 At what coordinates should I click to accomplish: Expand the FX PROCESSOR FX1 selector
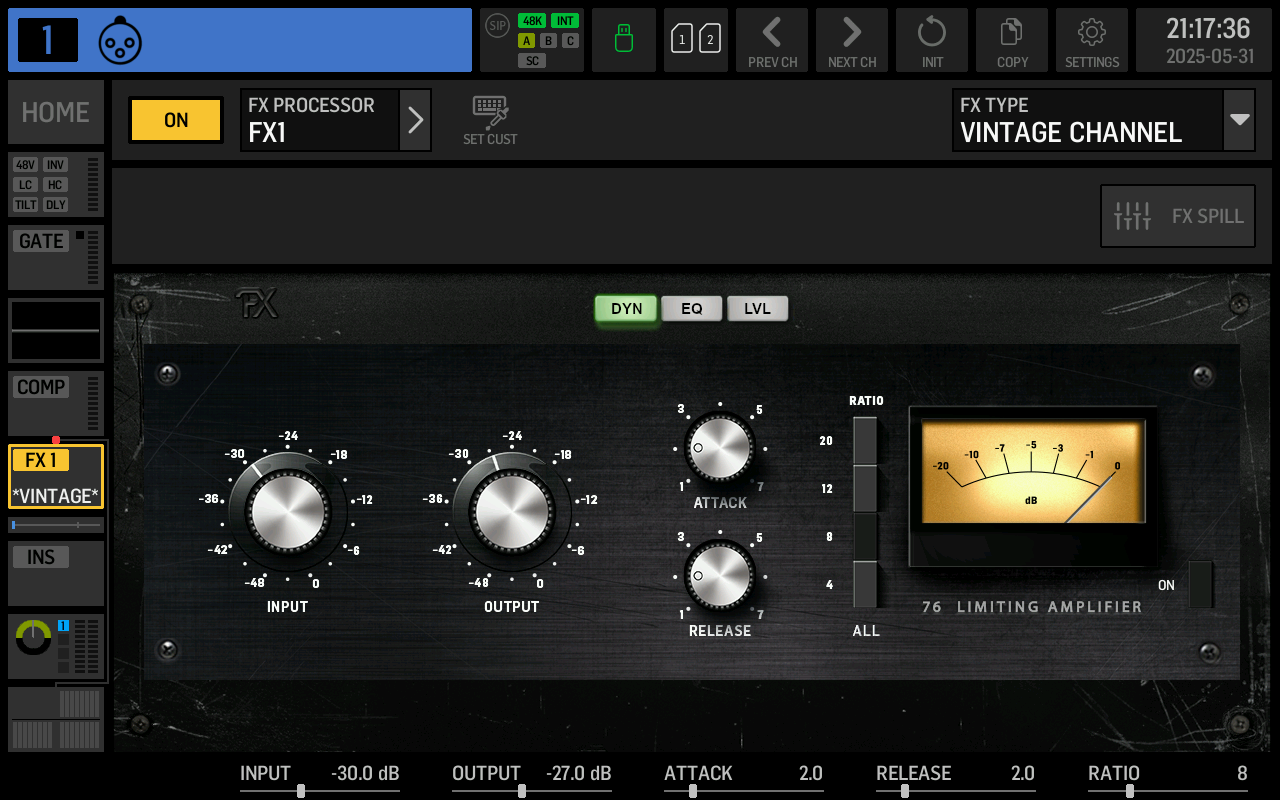click(415, 120)
